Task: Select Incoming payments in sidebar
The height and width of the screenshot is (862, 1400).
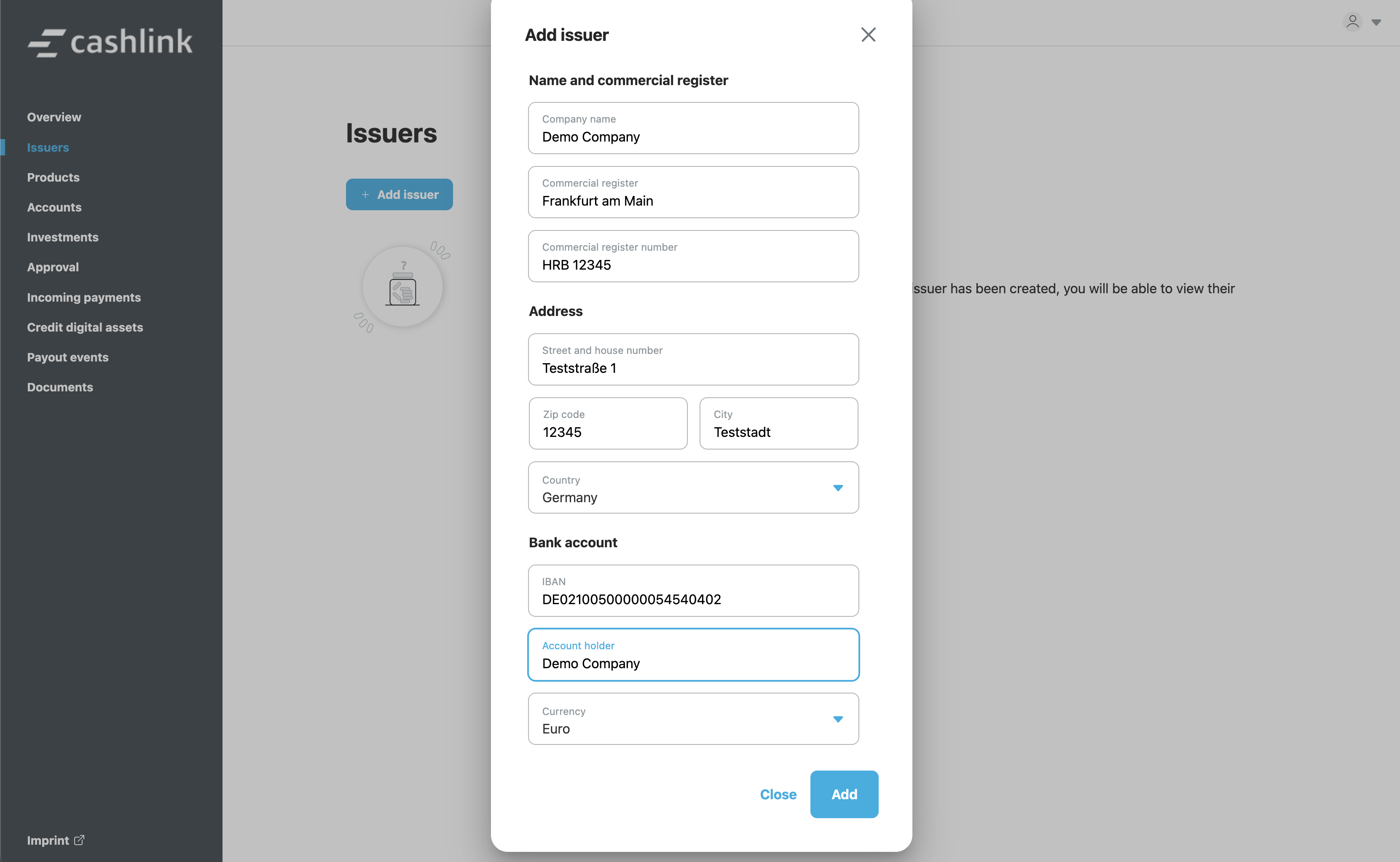Action: pos(84,297)
